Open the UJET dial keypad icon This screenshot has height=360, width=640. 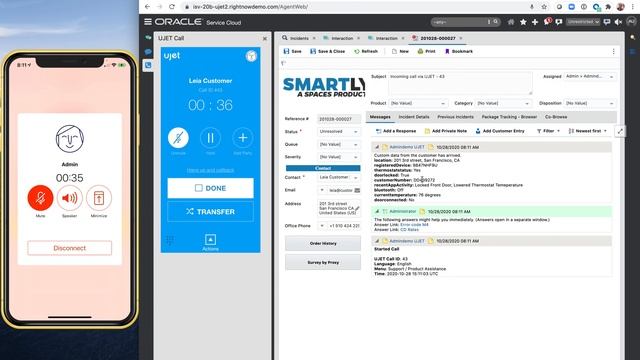click(x=170, y=240)
